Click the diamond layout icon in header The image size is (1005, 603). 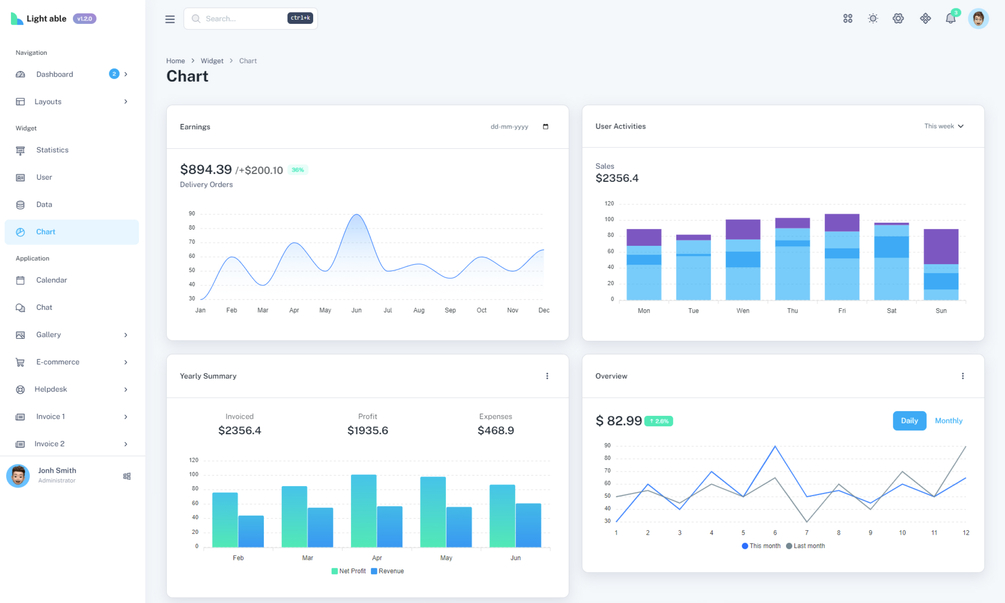point(925,19)
